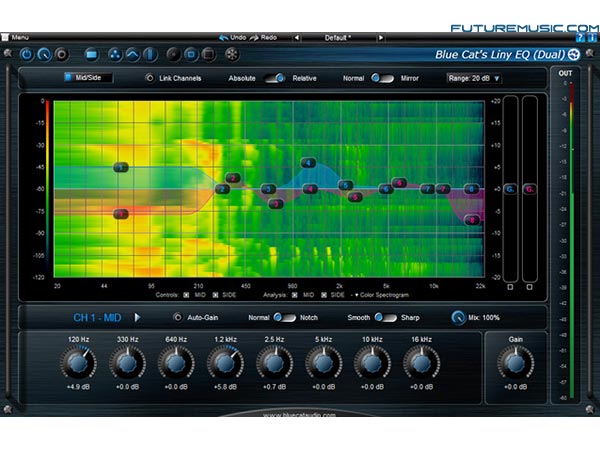Click the Redo label
This screenshot has width=600, height=450.
click(269, 38)
